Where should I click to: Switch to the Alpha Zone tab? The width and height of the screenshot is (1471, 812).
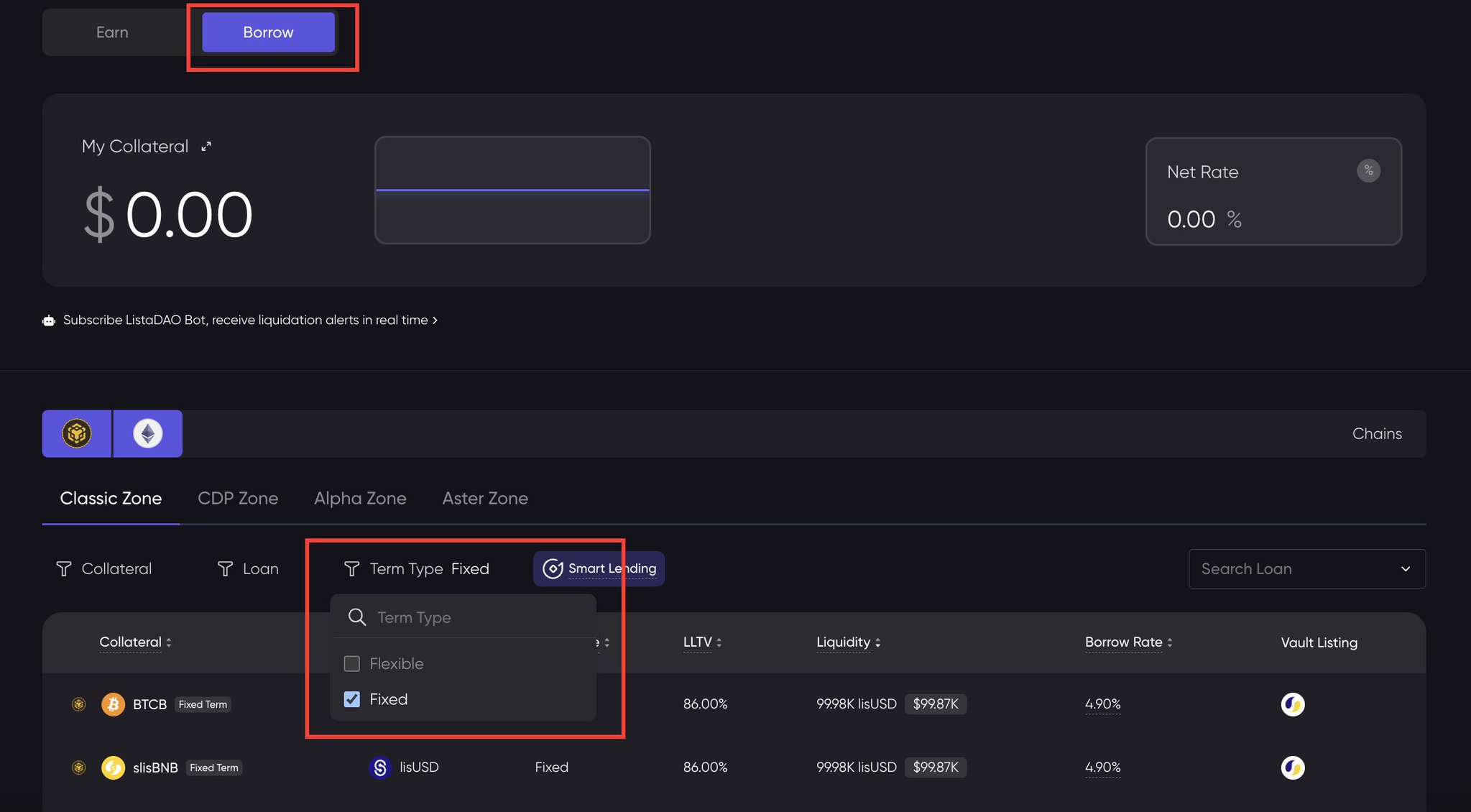click(360, 498)
